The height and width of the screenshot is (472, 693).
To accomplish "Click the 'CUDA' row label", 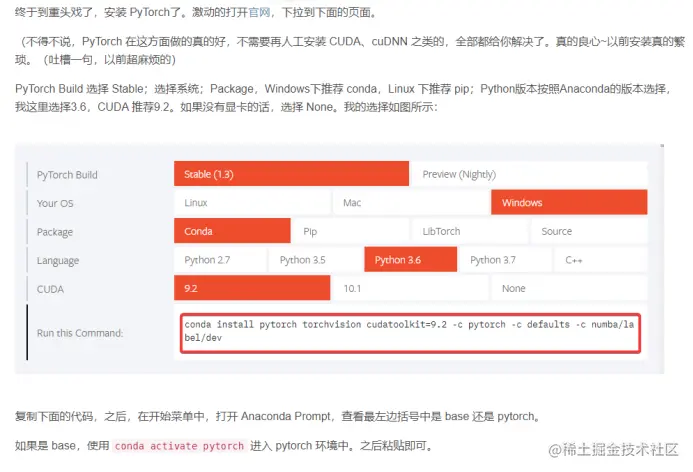I will click(50, 289).
